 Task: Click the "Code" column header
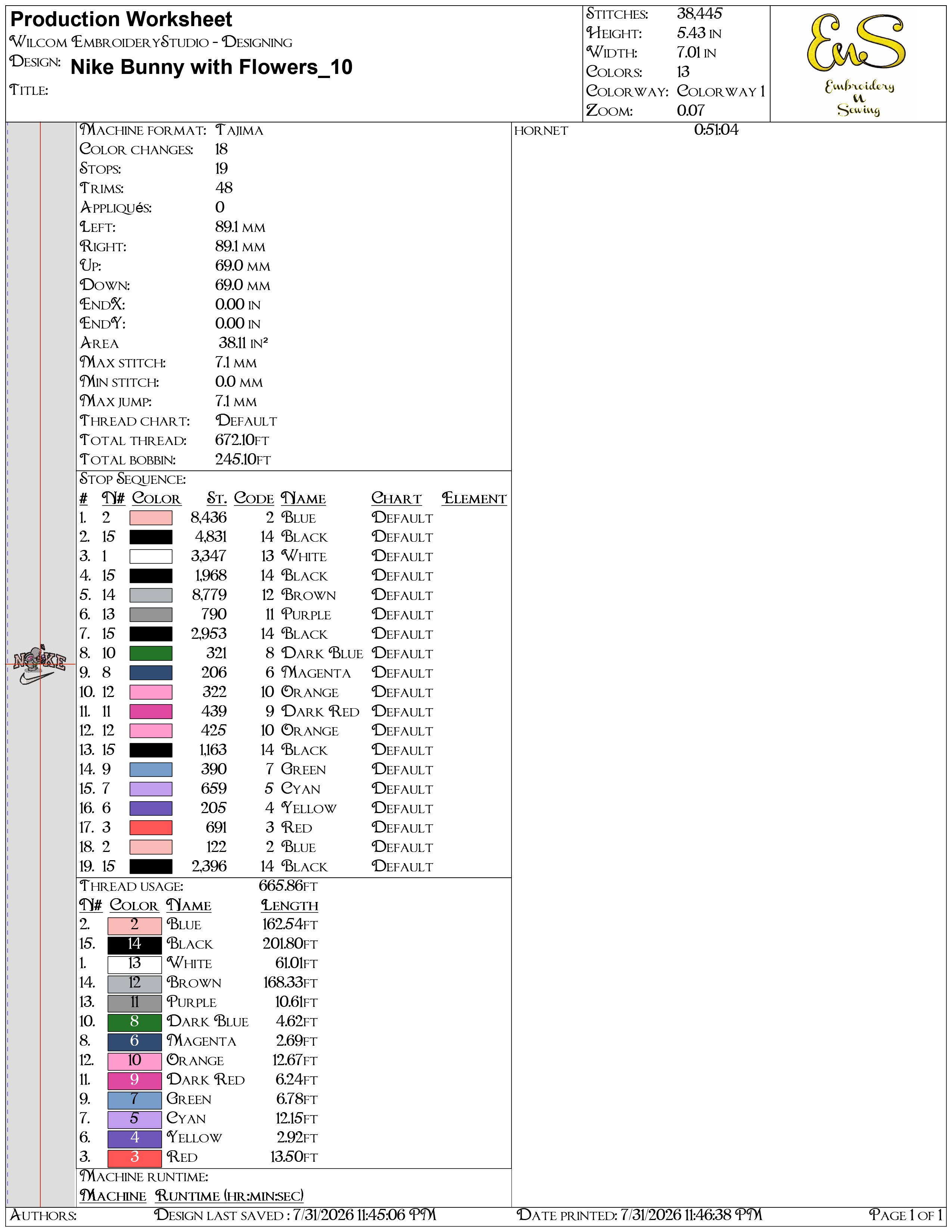click(254, 499)
